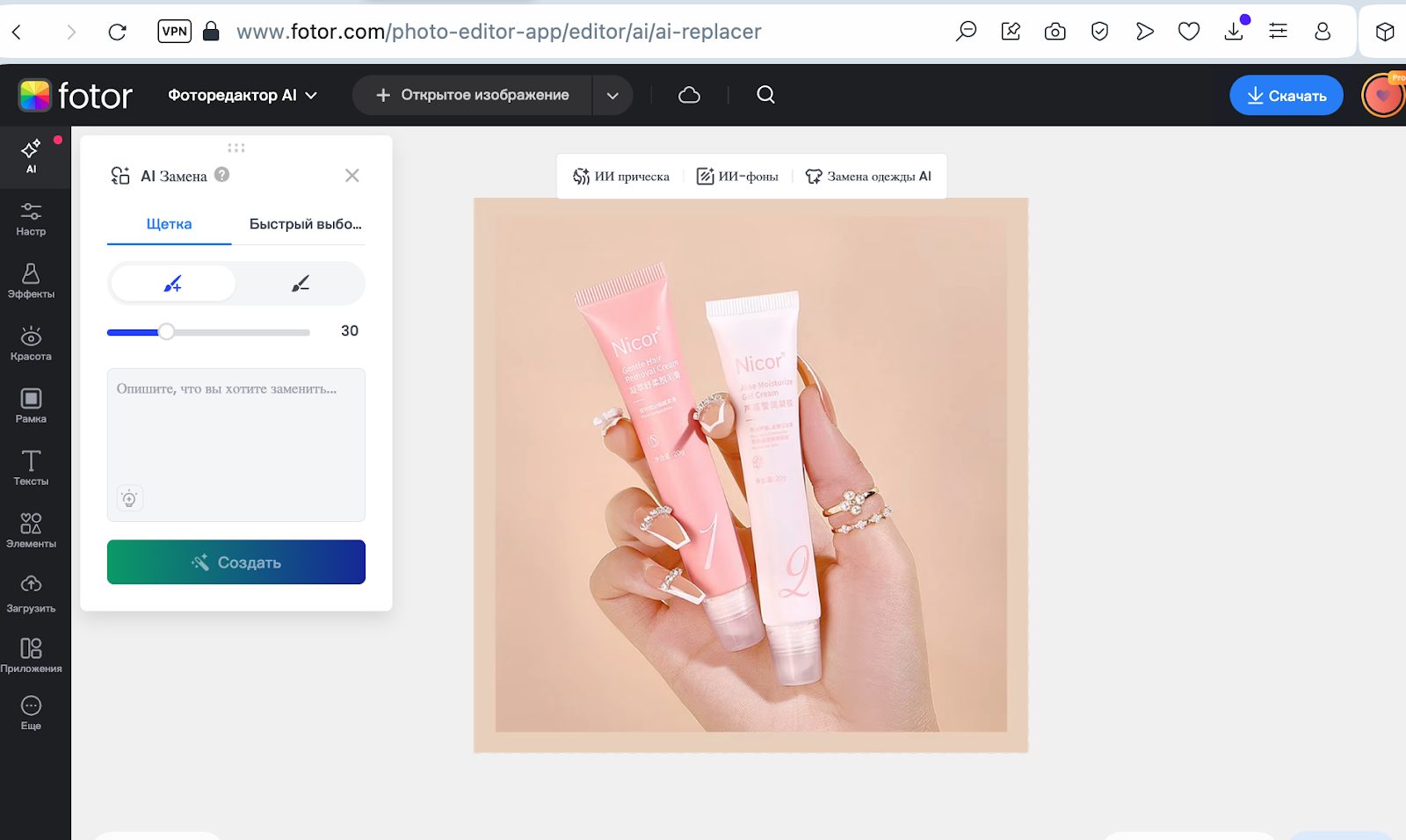Click the cosmetics image on canvas
This screenshot has height=840, width=1406.
[751, 474]
